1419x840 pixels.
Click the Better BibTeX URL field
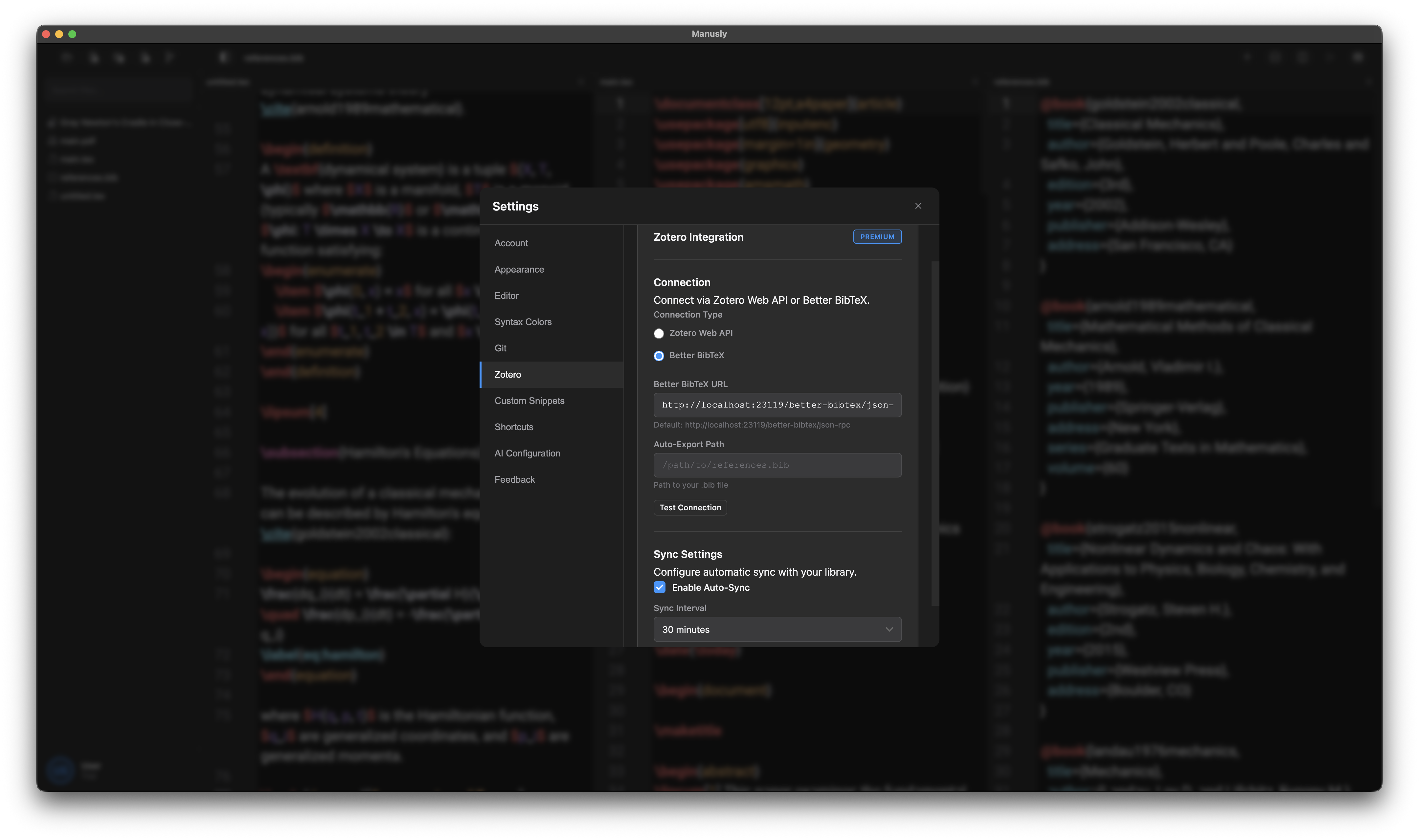click(777, 405)
